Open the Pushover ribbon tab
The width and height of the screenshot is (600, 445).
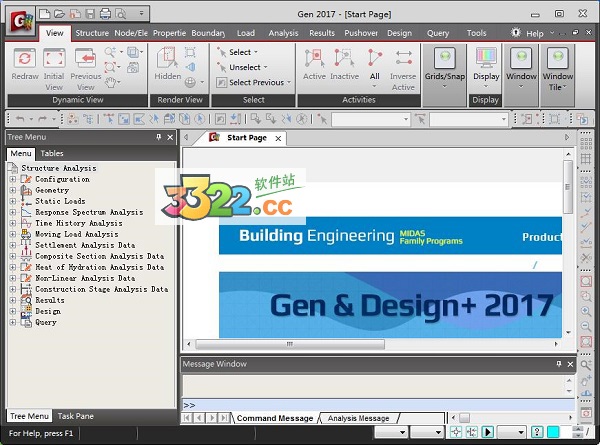[x=361, y=33]
